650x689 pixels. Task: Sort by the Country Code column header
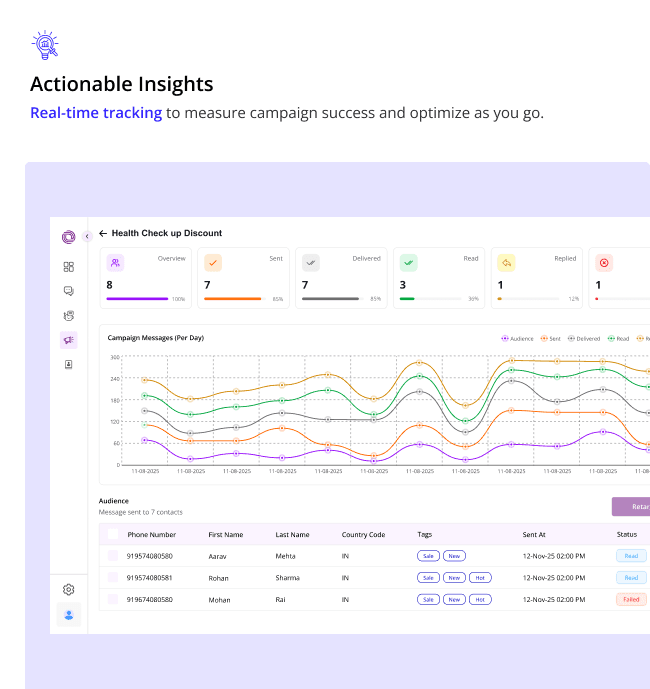pyautogui.click(x=363, y=534)
